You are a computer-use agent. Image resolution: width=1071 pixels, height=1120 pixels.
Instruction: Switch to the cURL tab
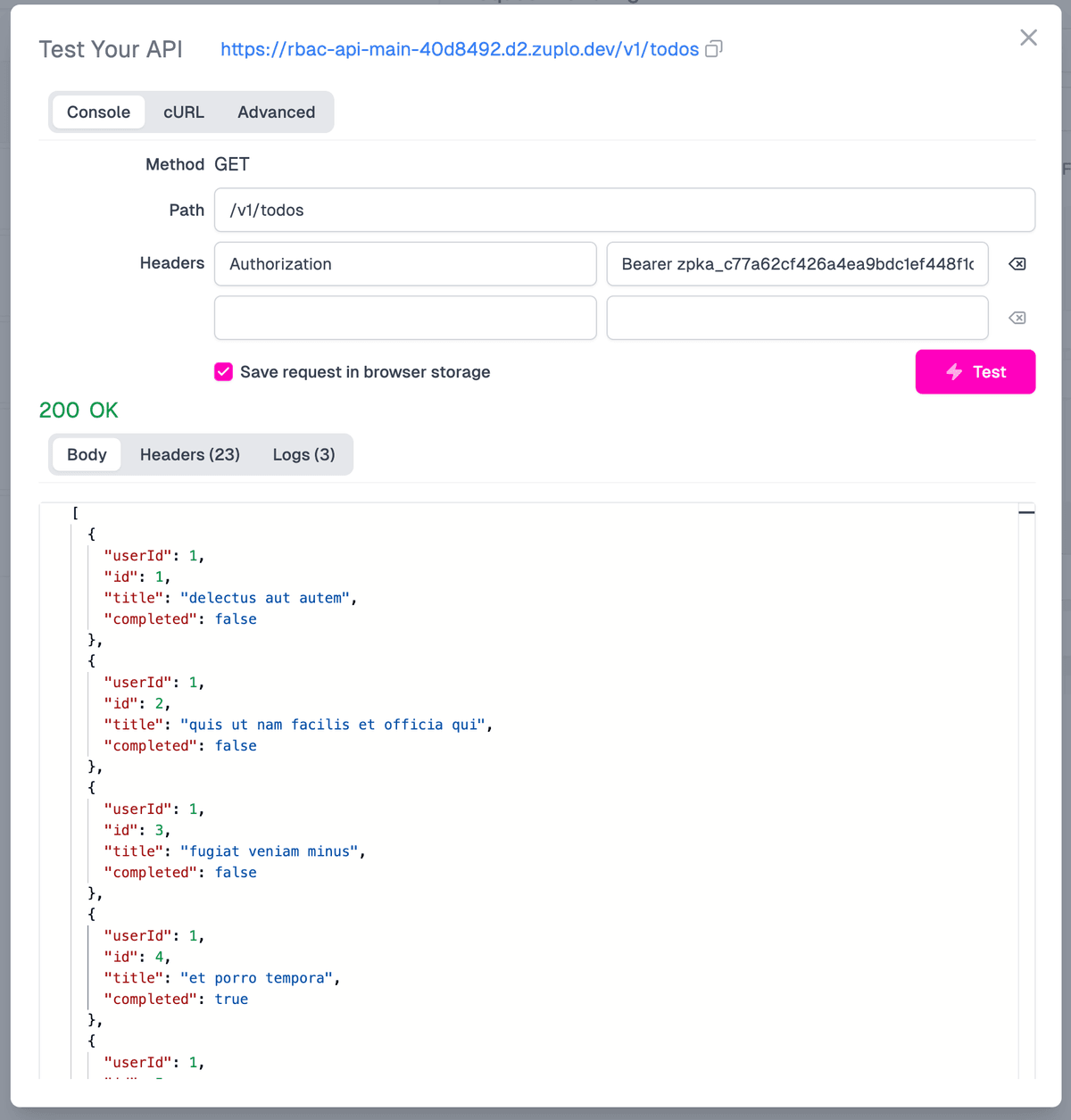[x=183, y=112]
